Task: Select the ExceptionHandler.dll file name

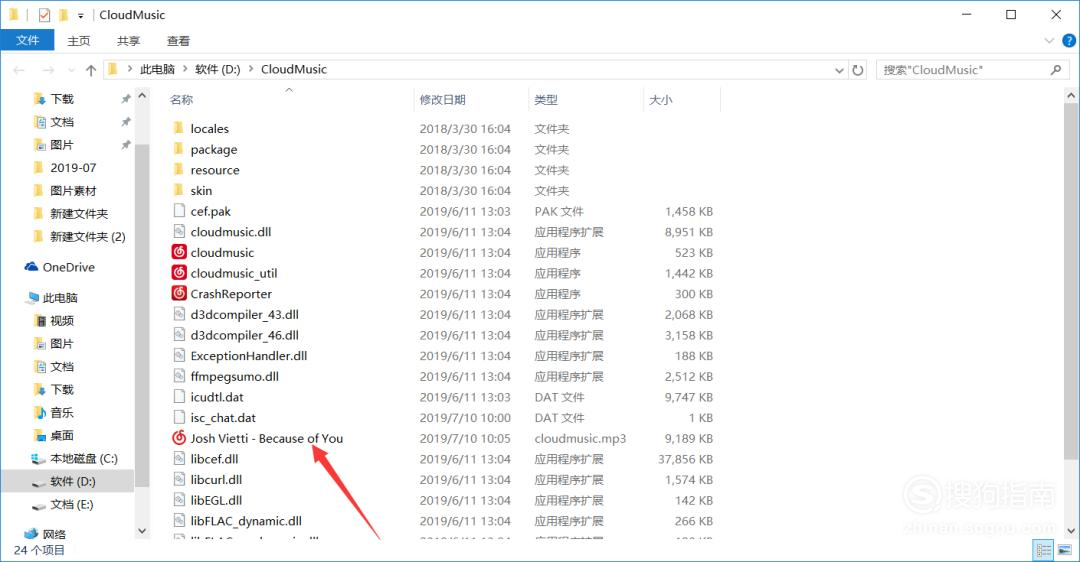Action: click(x=249, y=355)
